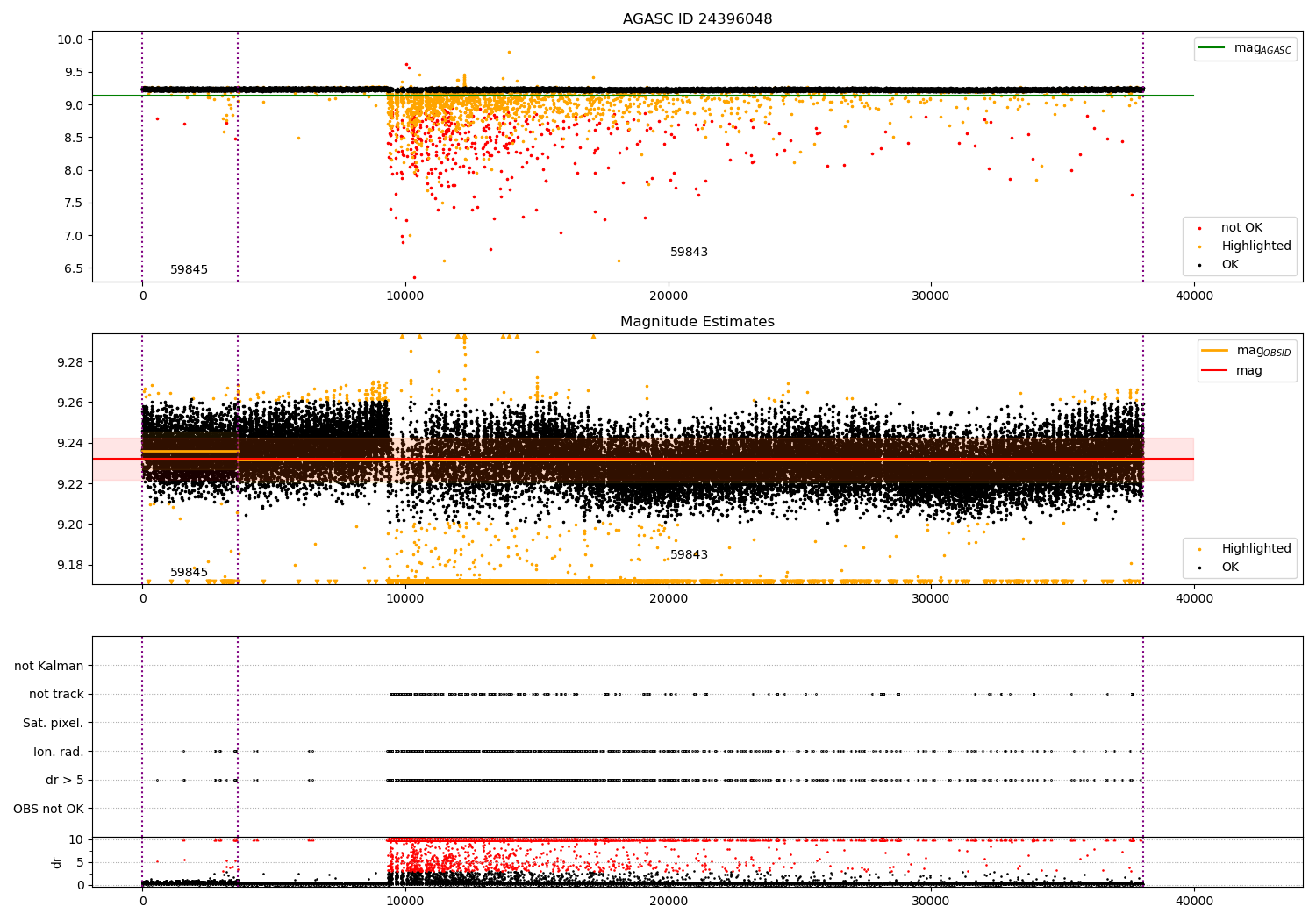Click the '40000' x-axis tick in bottom plot

[1194, 901]
